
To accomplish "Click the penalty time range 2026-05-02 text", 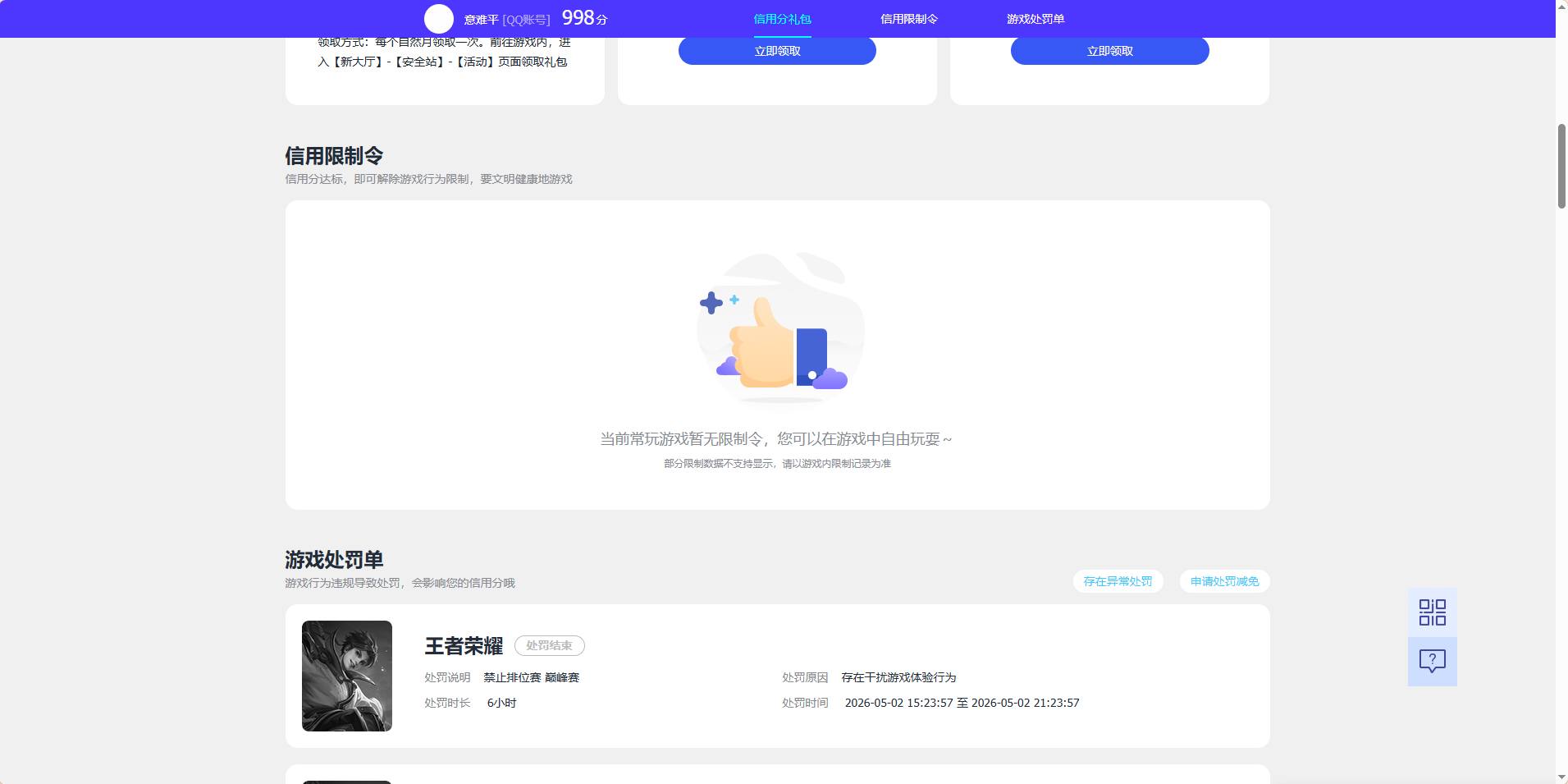I will [962, 703].
